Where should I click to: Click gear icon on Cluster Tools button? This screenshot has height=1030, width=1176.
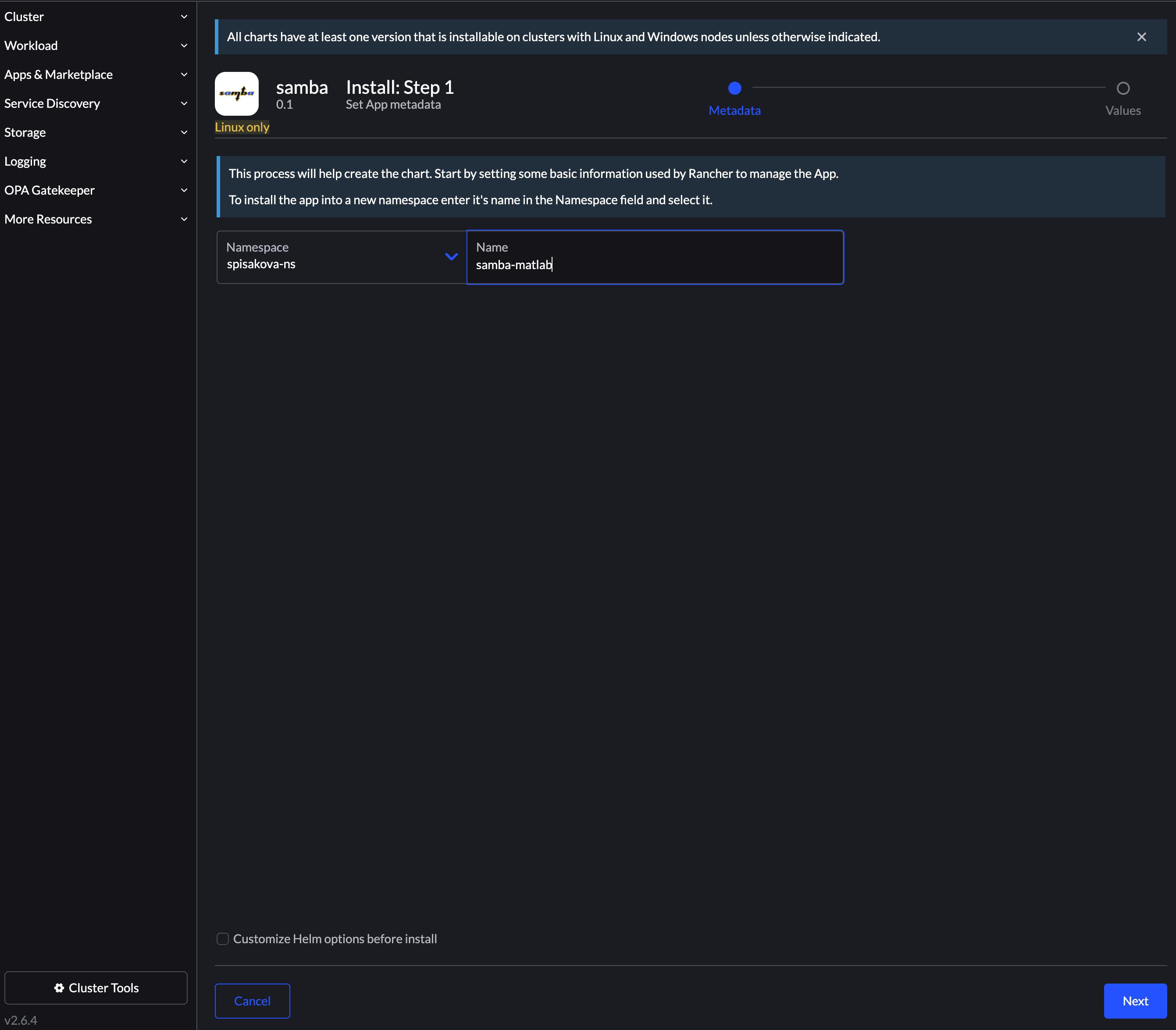point(59,987)
